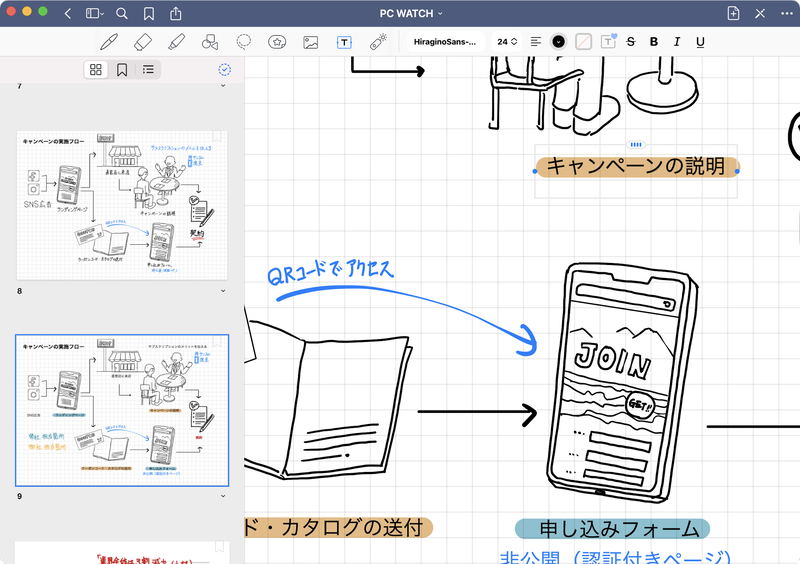Toggle bookmark on page 8 thumbnail
800x564 pixels.
[x=217, y=136]
